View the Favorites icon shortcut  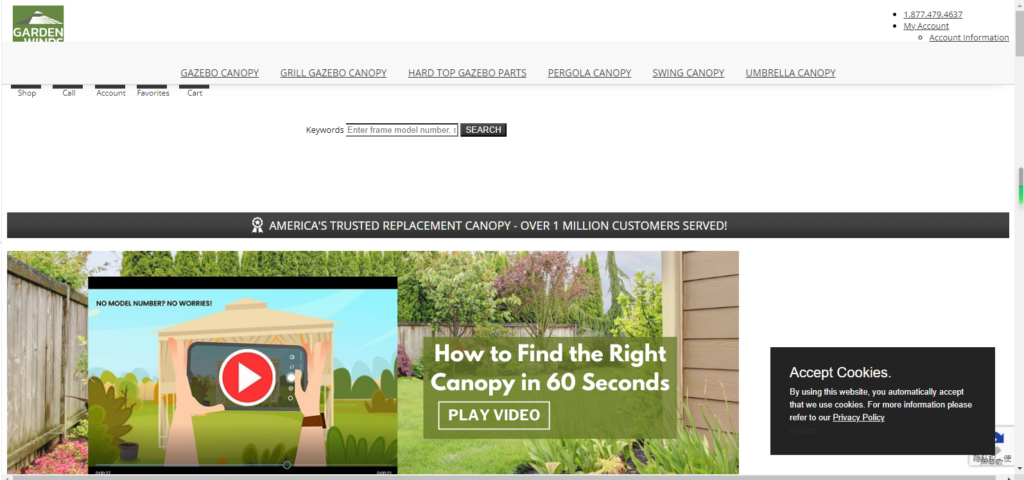pyautogui.click(x=153, y=91)
